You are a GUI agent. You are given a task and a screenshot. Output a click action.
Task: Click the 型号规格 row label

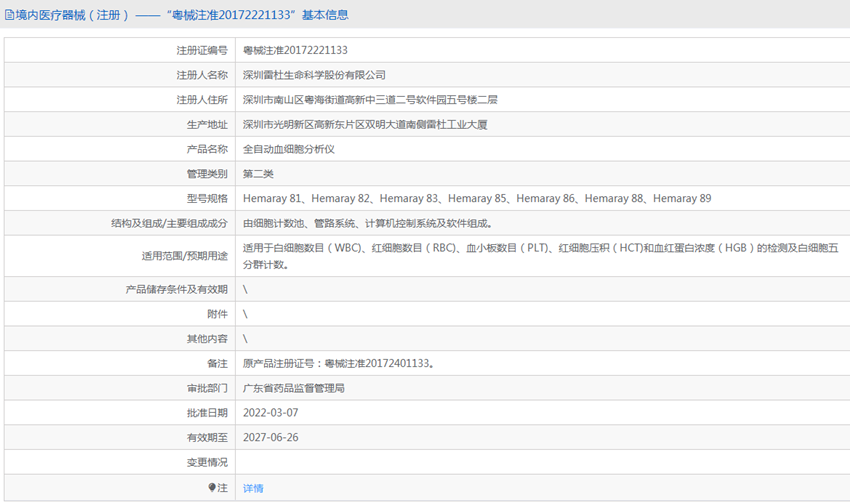pyautogui.click(x=207, y=199)
